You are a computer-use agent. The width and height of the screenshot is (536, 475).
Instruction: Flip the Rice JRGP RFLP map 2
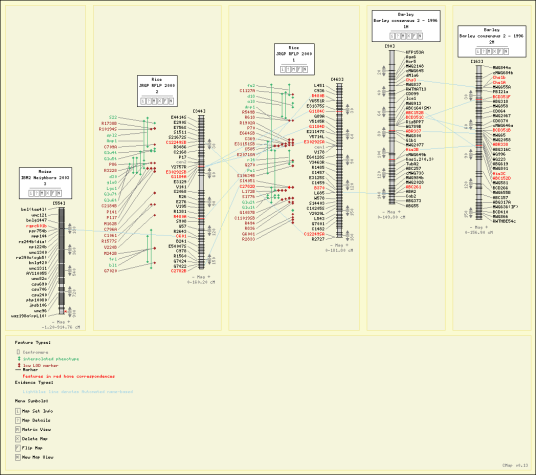coord(165,101)
